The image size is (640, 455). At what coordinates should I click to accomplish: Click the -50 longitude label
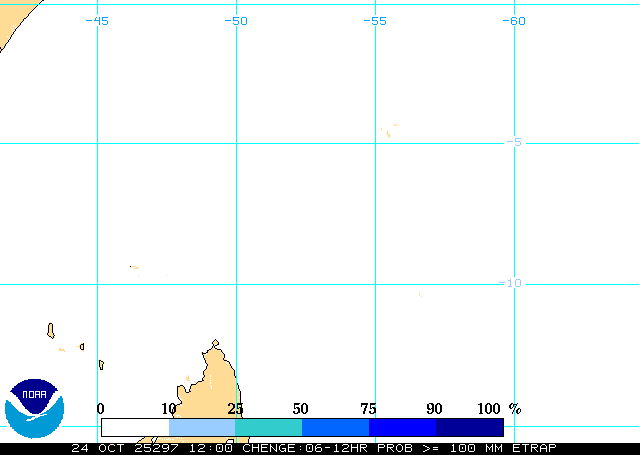click(x=236, y=20)
